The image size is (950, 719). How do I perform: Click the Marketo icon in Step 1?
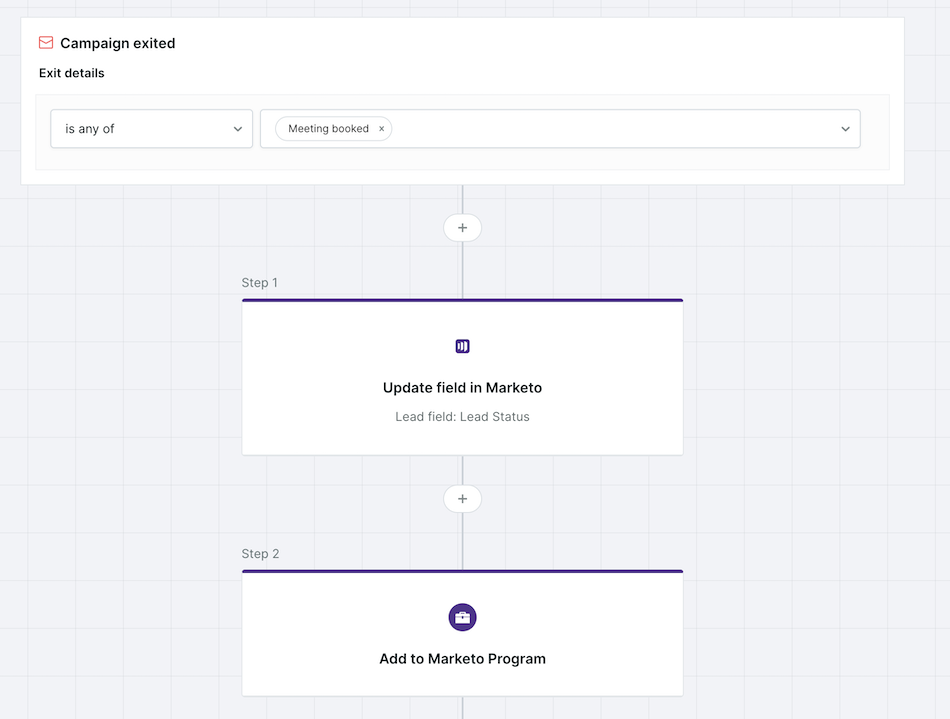[462, 346]
